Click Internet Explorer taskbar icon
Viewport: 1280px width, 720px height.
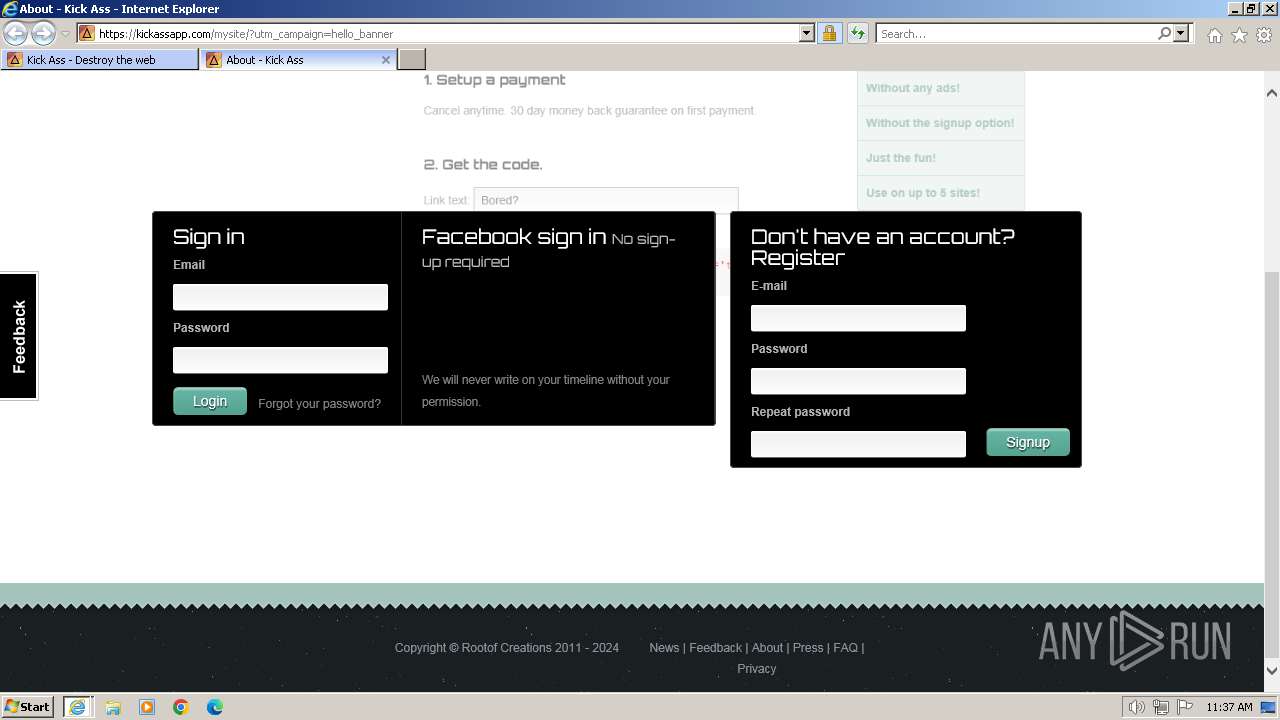[78, 707]
